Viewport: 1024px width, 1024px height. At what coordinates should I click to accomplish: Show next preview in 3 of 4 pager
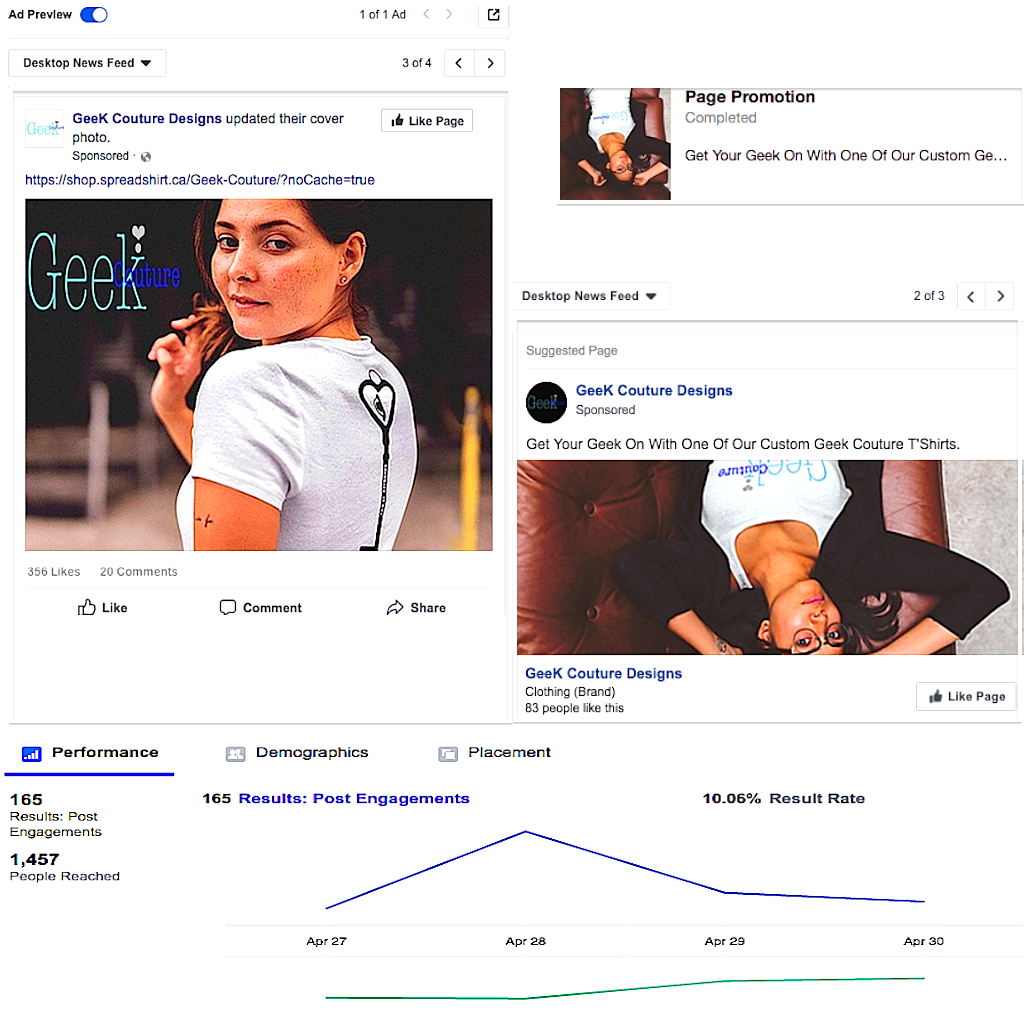[490, 63]
